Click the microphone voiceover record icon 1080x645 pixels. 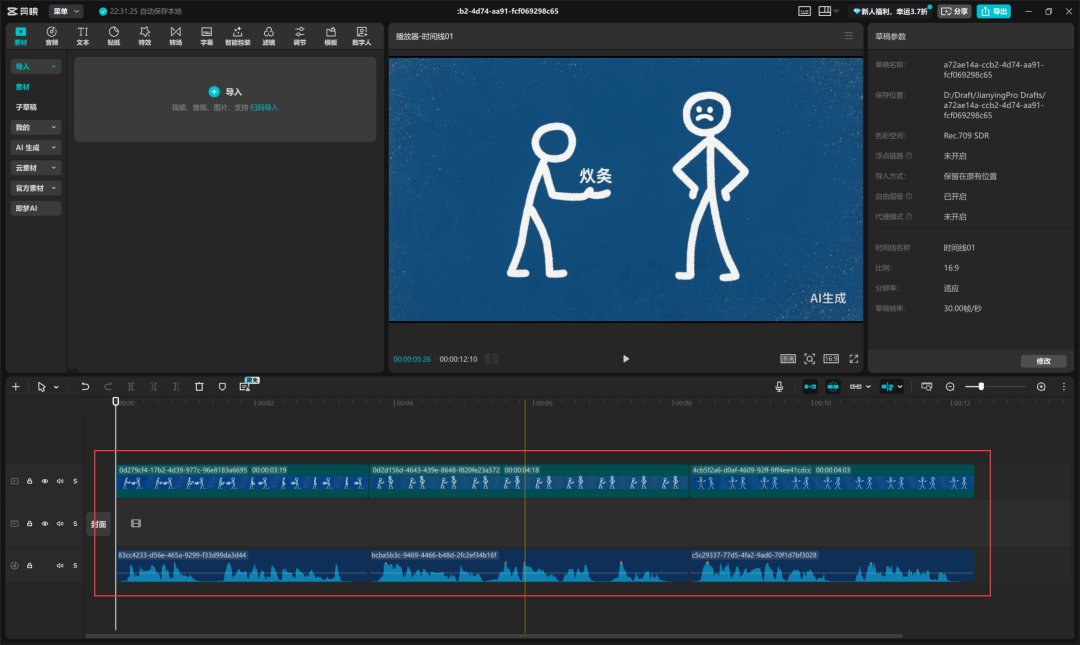pyautogui.click(x=779, y=386)
